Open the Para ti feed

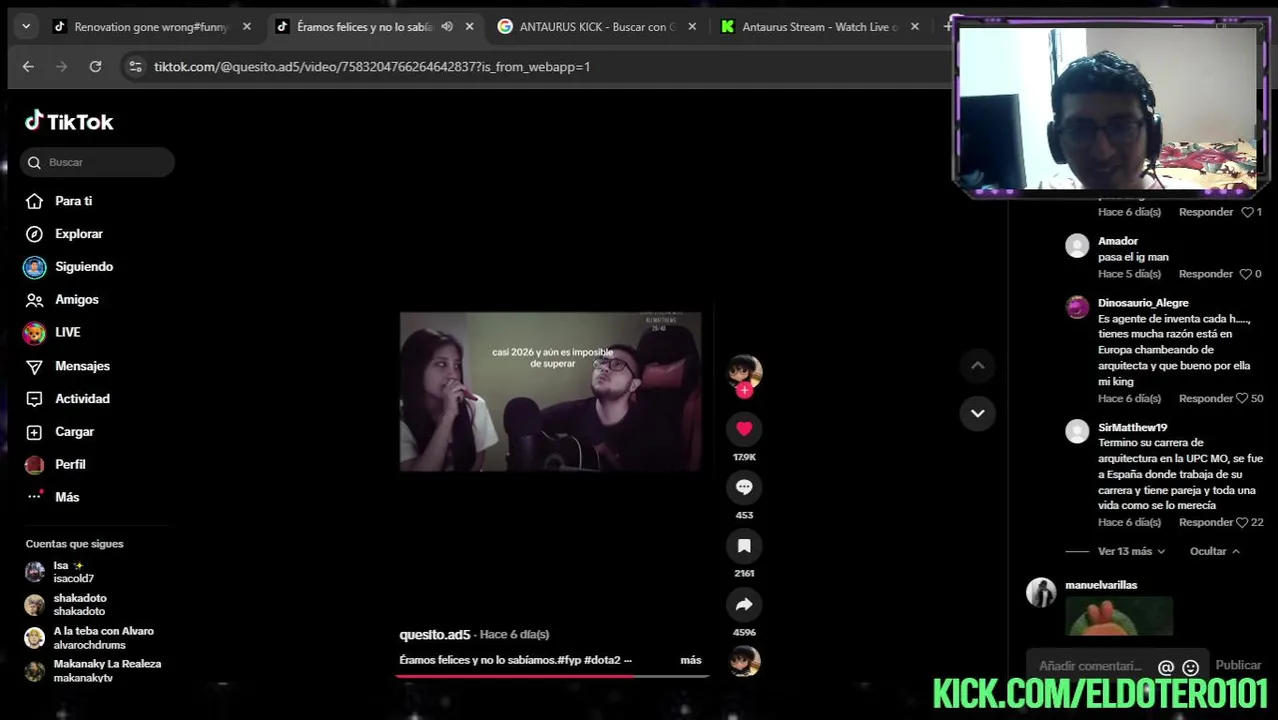[73, 201]
